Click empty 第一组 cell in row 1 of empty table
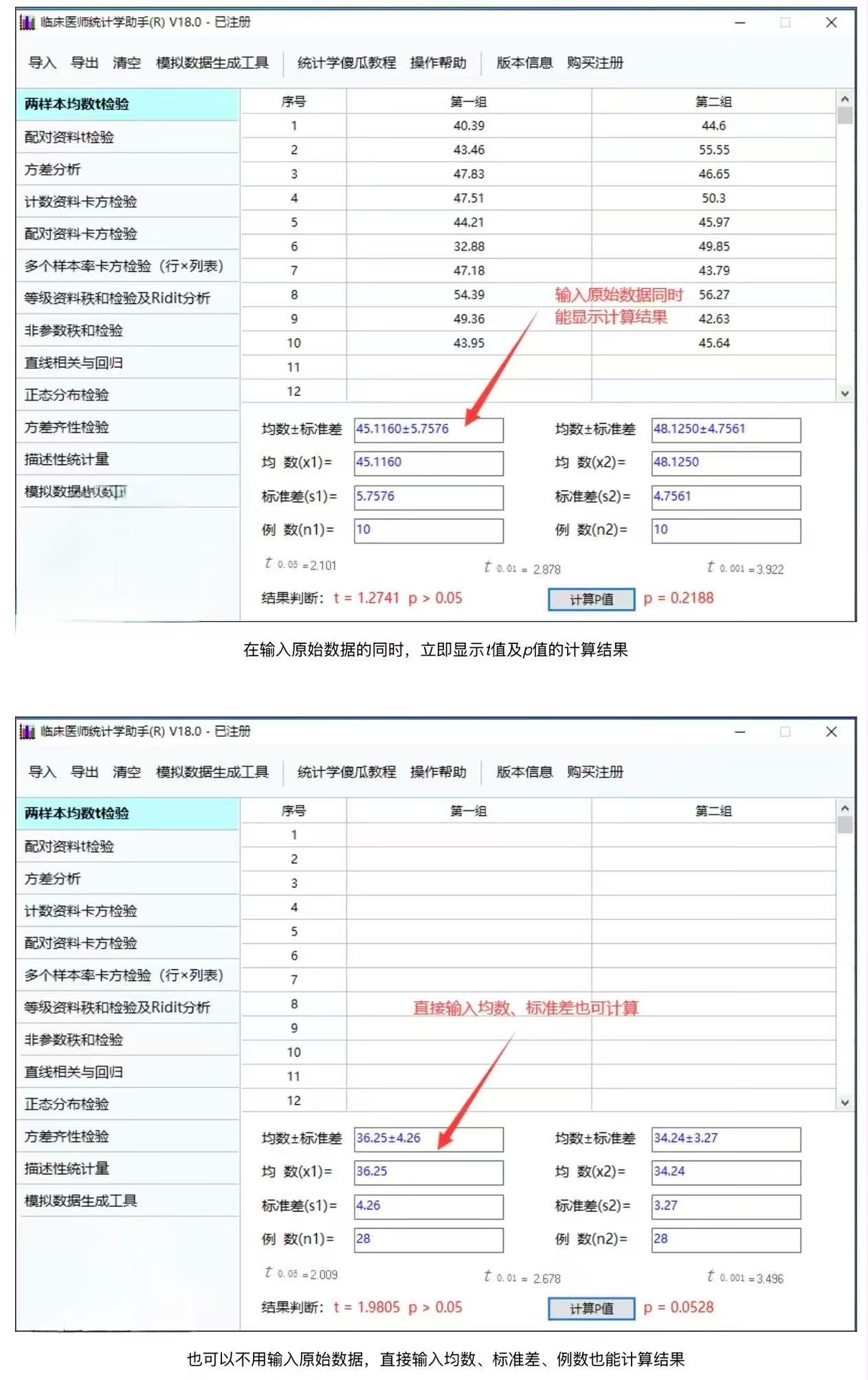 [x=468, y=835]
